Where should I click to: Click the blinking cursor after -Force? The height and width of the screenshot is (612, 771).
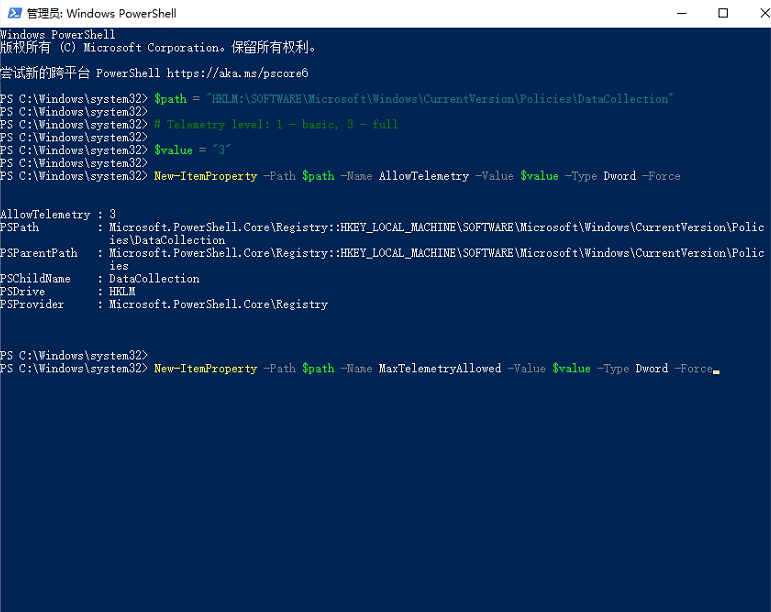coord(716,370)
